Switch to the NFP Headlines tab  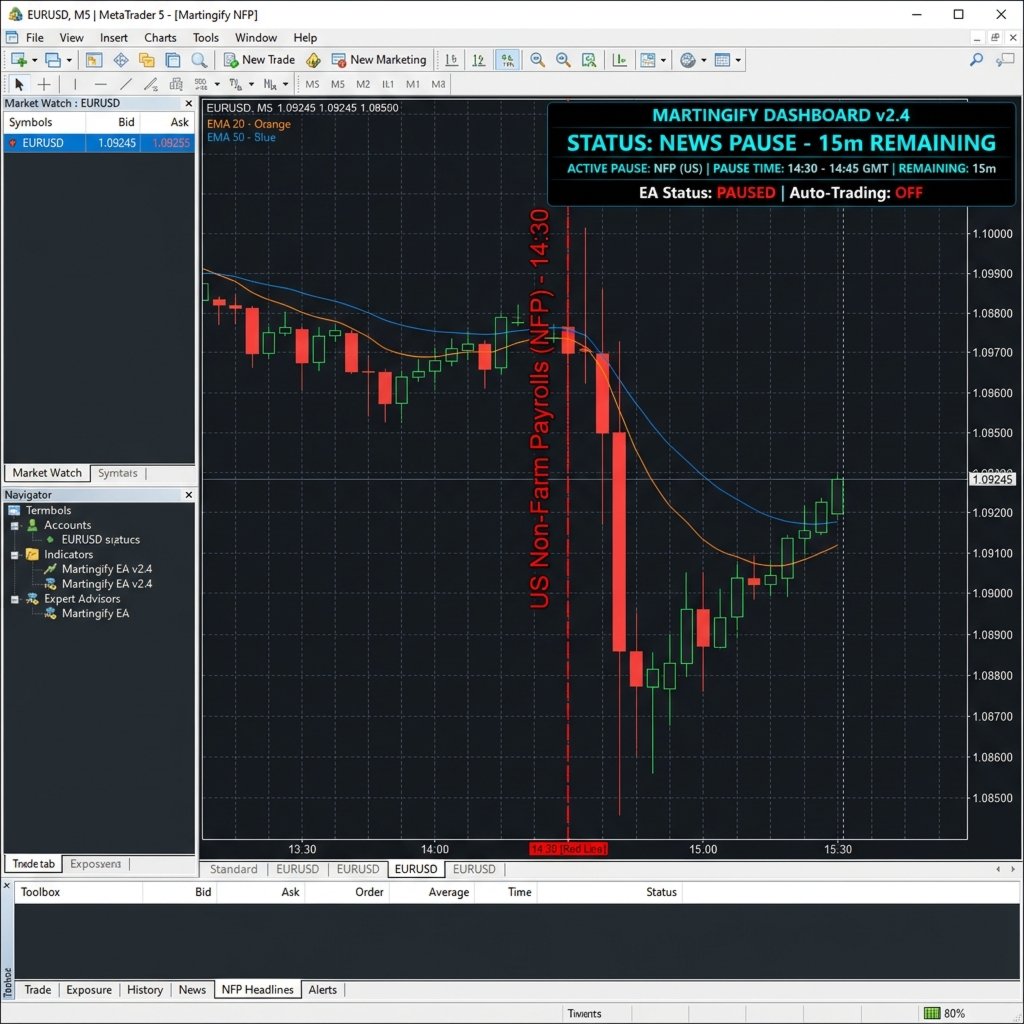coord(257,990)
